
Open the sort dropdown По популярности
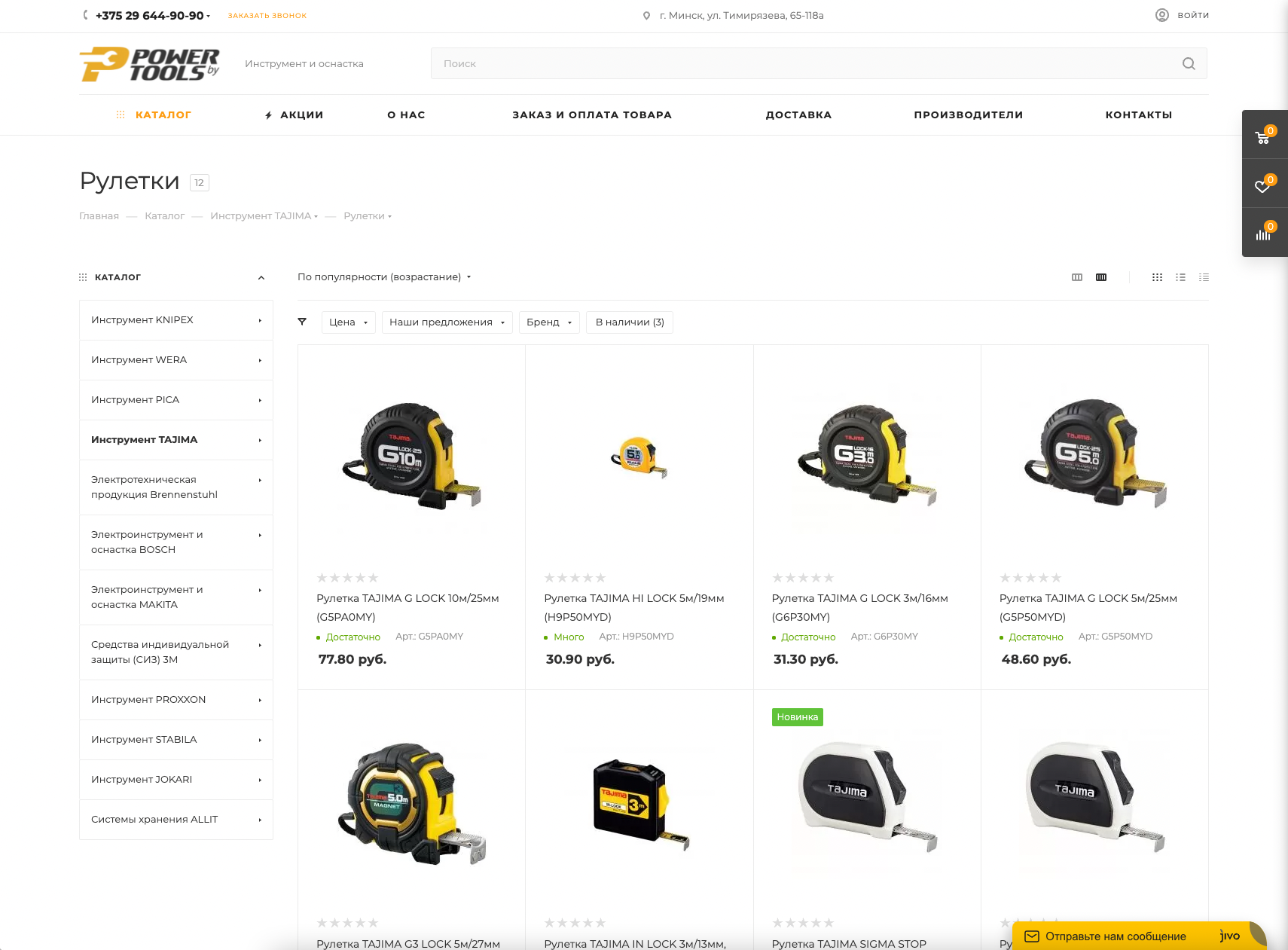click(384, 276)
